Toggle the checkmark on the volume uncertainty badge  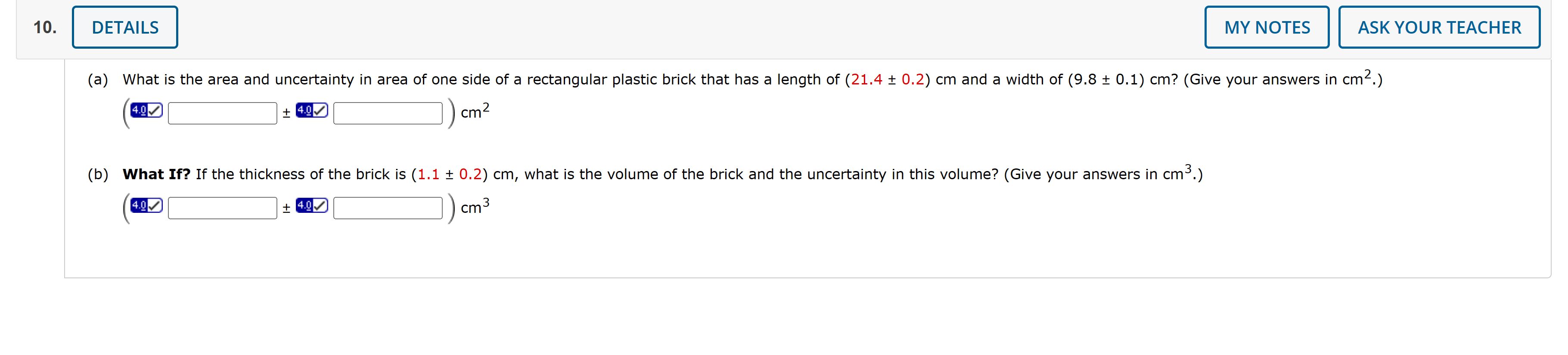pos(320,205)
